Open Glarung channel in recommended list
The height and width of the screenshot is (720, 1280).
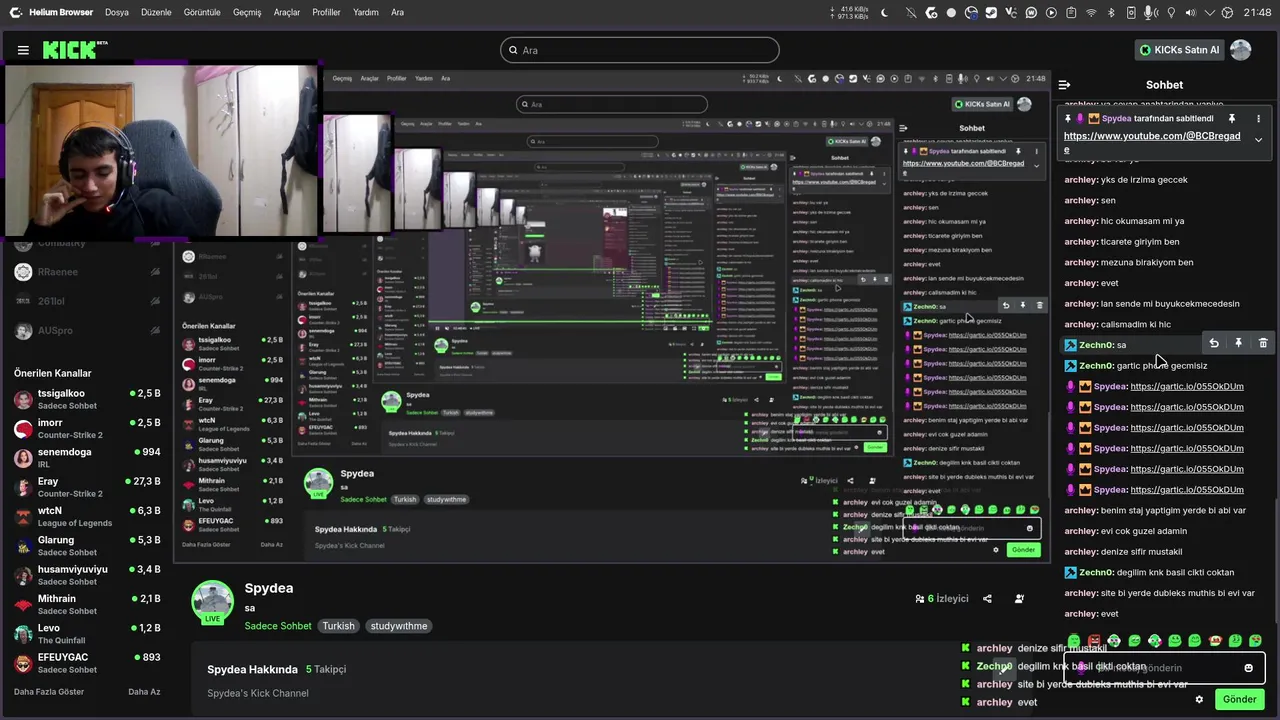(87, 546)
